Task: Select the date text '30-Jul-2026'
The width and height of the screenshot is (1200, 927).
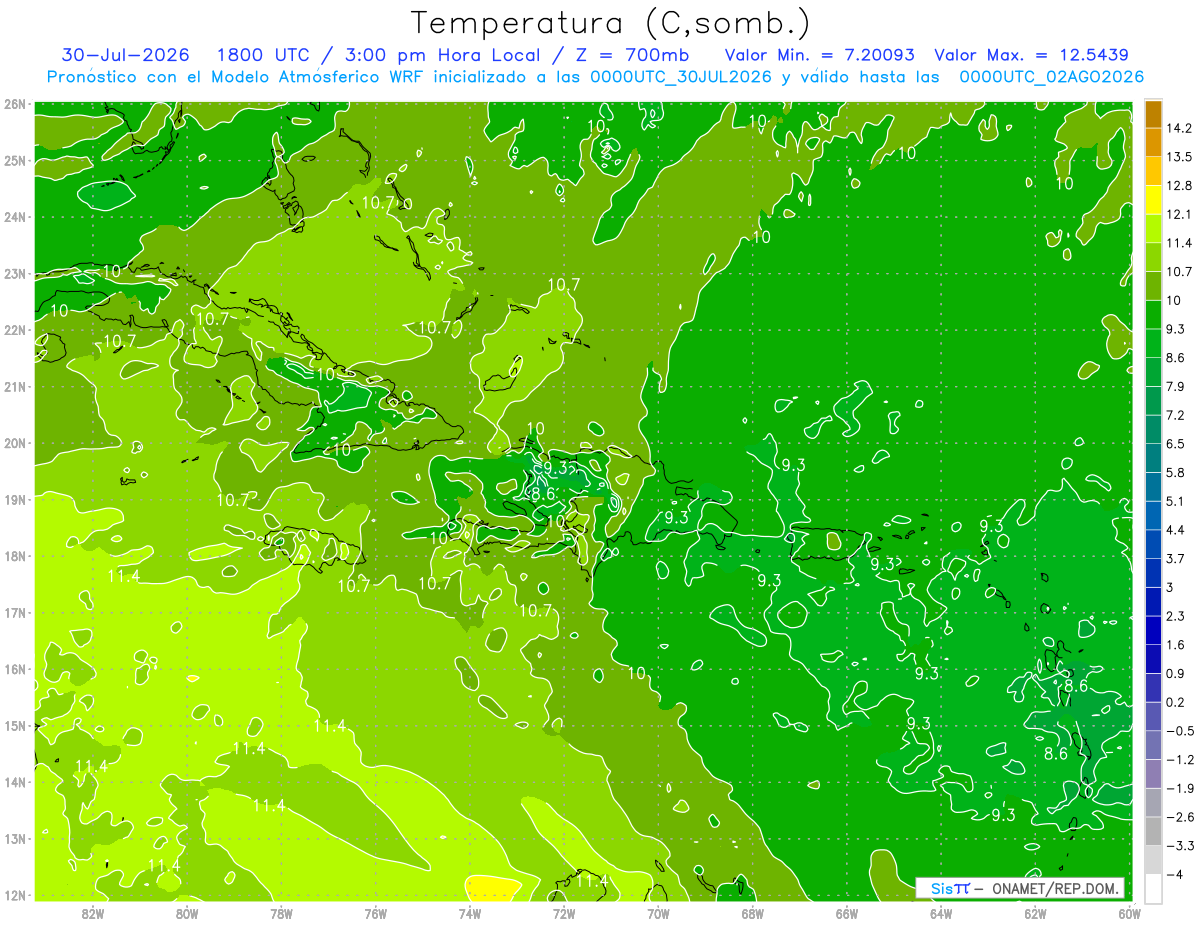Action: [x=126, y=55]
